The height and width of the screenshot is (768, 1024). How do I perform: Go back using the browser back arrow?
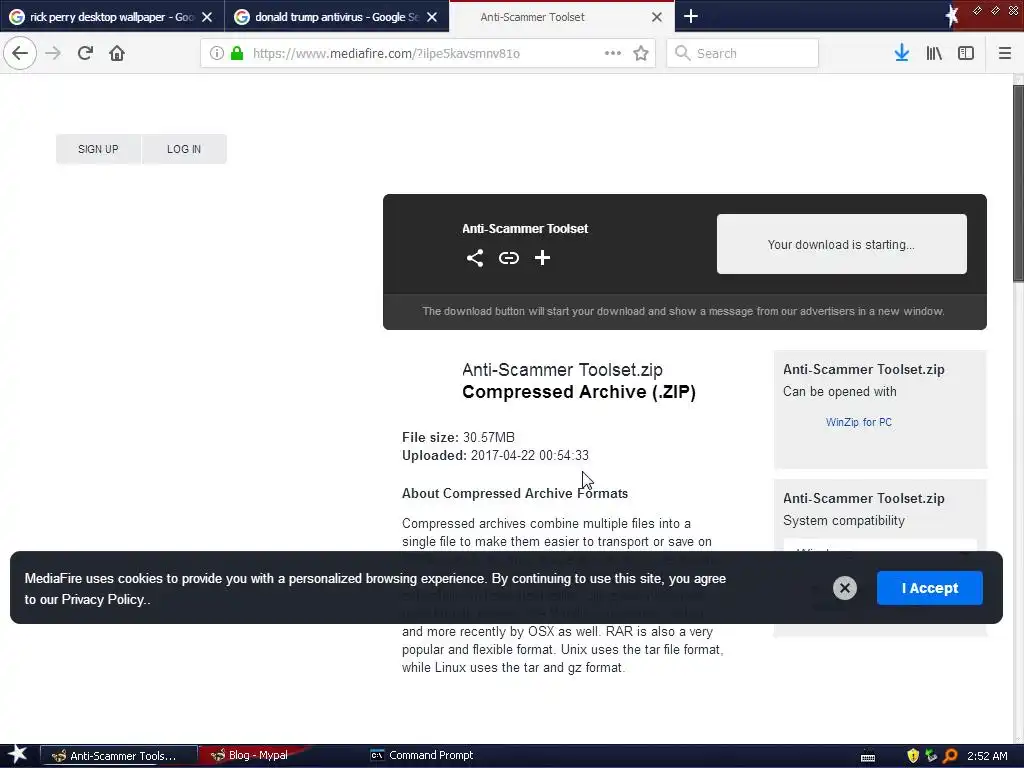(x=20, y=54)
